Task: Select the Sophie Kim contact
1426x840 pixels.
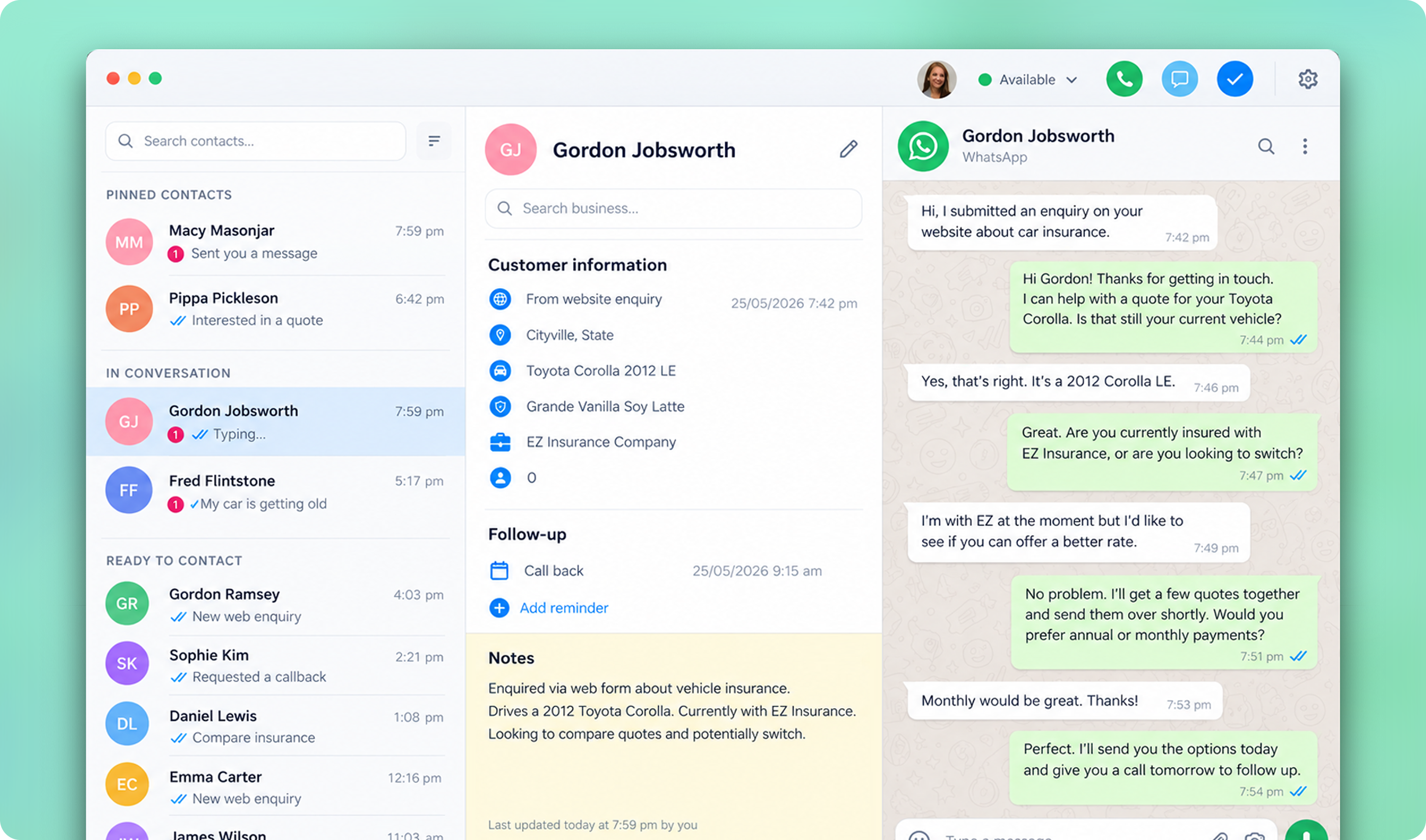Action: pyautogui.click(x=276, y=664)
